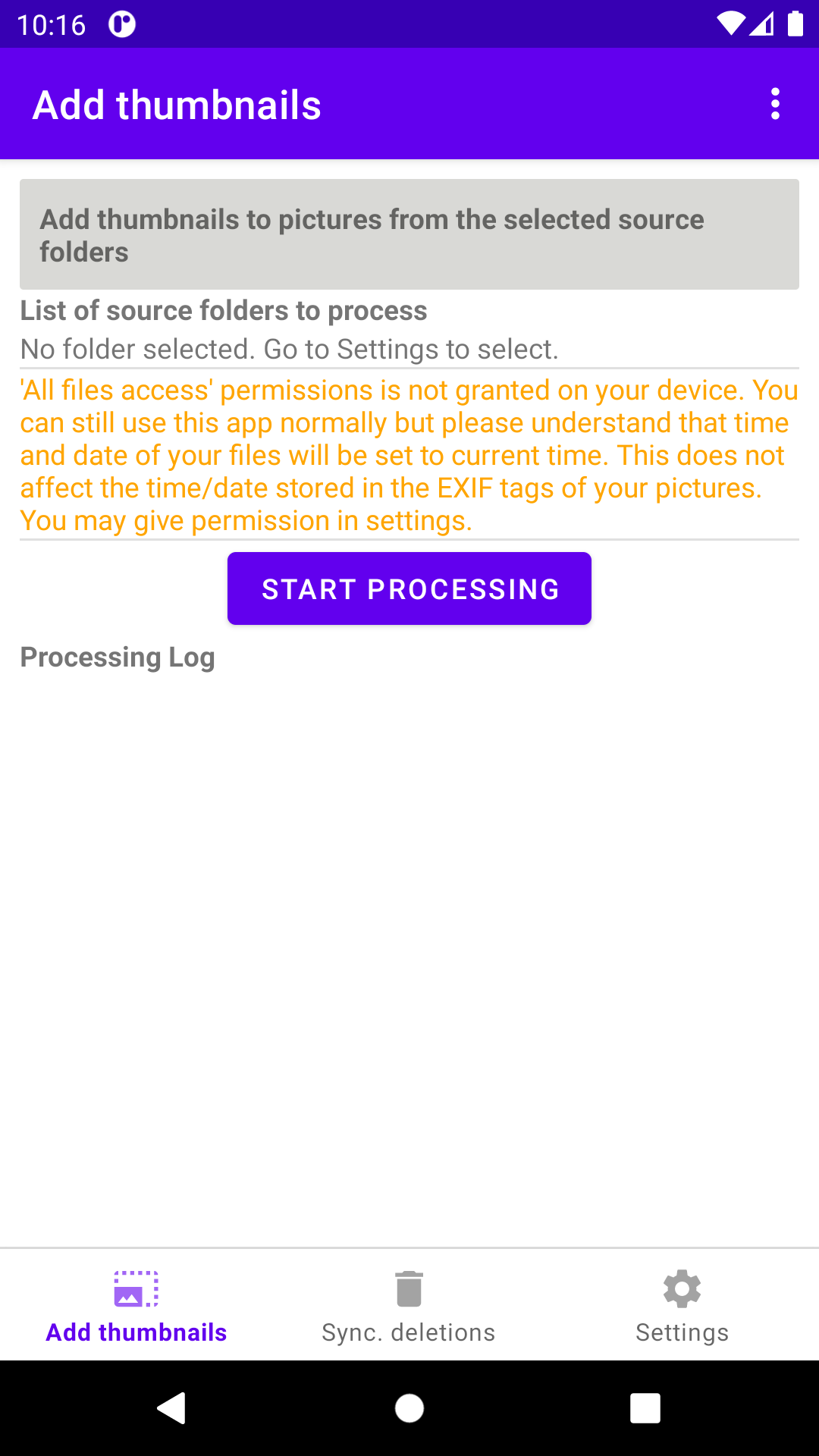Tap the orange 'All files access' warning text
This screenshot has height=1456, width=819.
pos(409,455)
